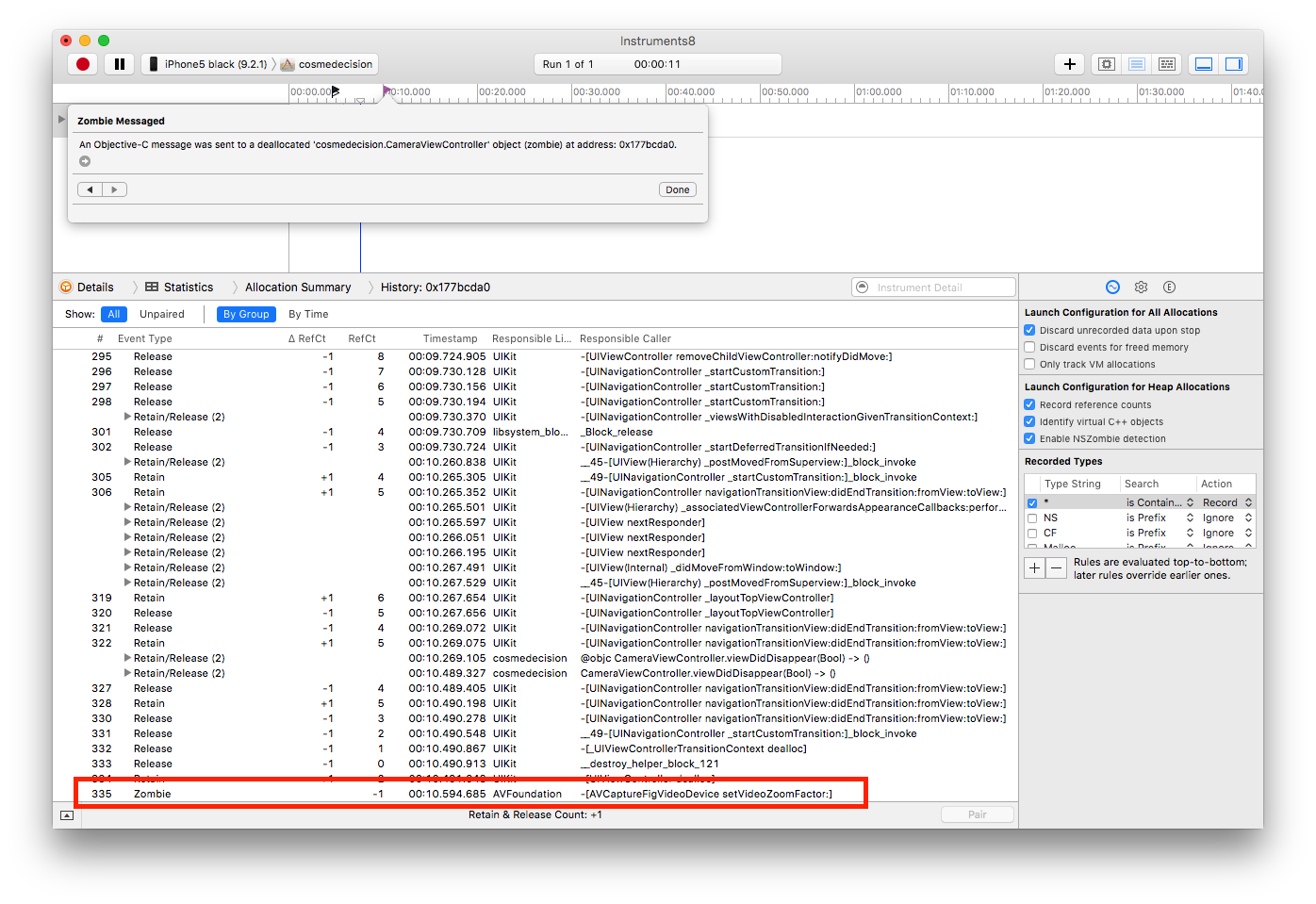Click the red Record button
This screenshot has width=1316, height=904.
click(83, 64)
